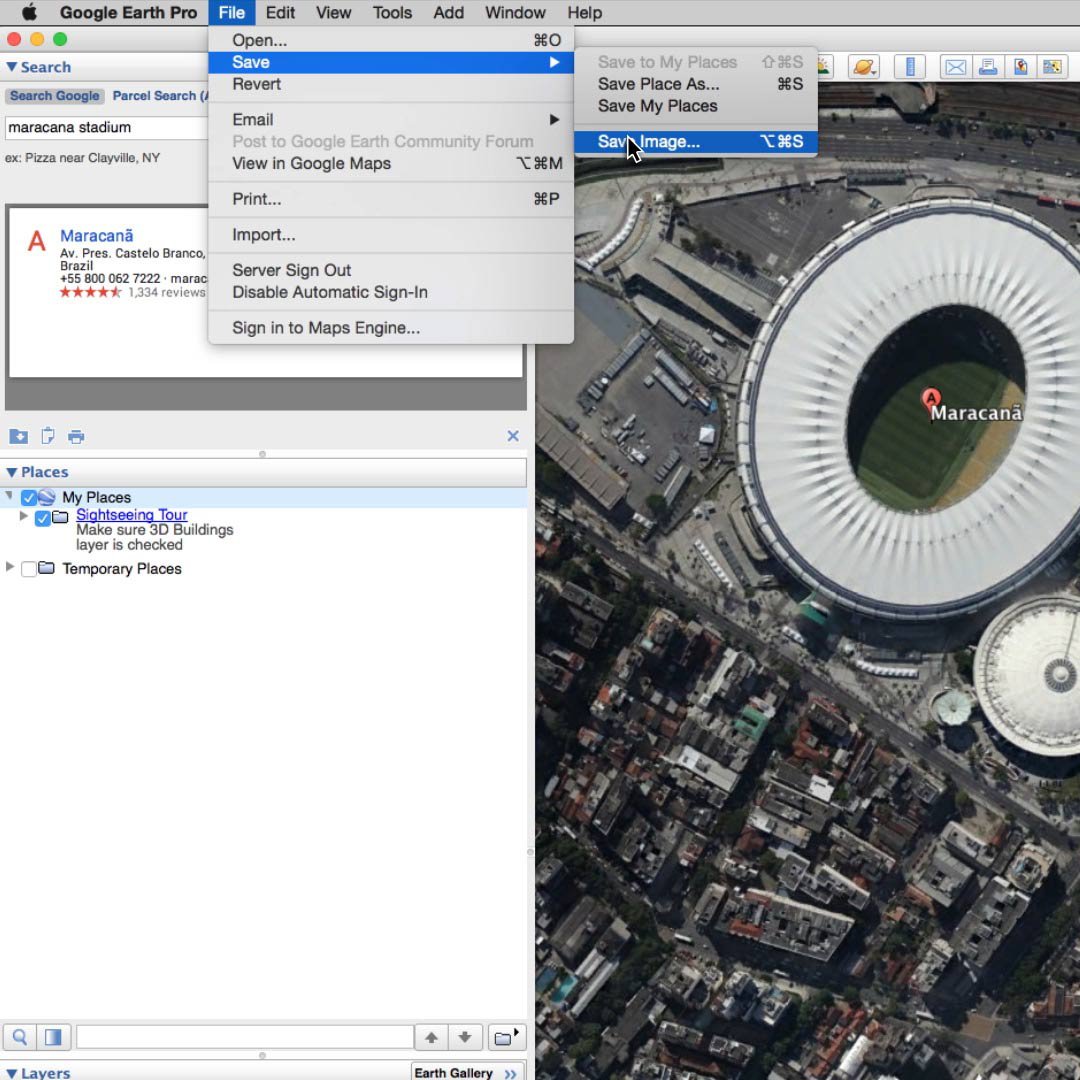
Task: Open the Sightseeing Tour link
Action: coord(132,515)
